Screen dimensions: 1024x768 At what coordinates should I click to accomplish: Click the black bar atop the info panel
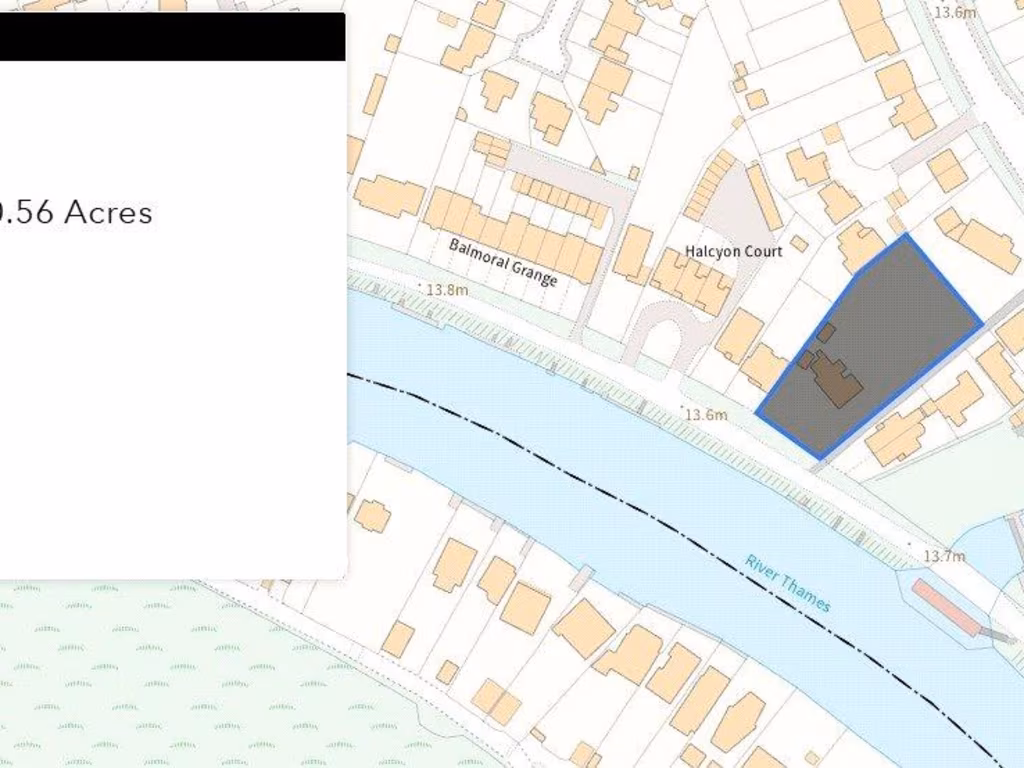[170, 37]
